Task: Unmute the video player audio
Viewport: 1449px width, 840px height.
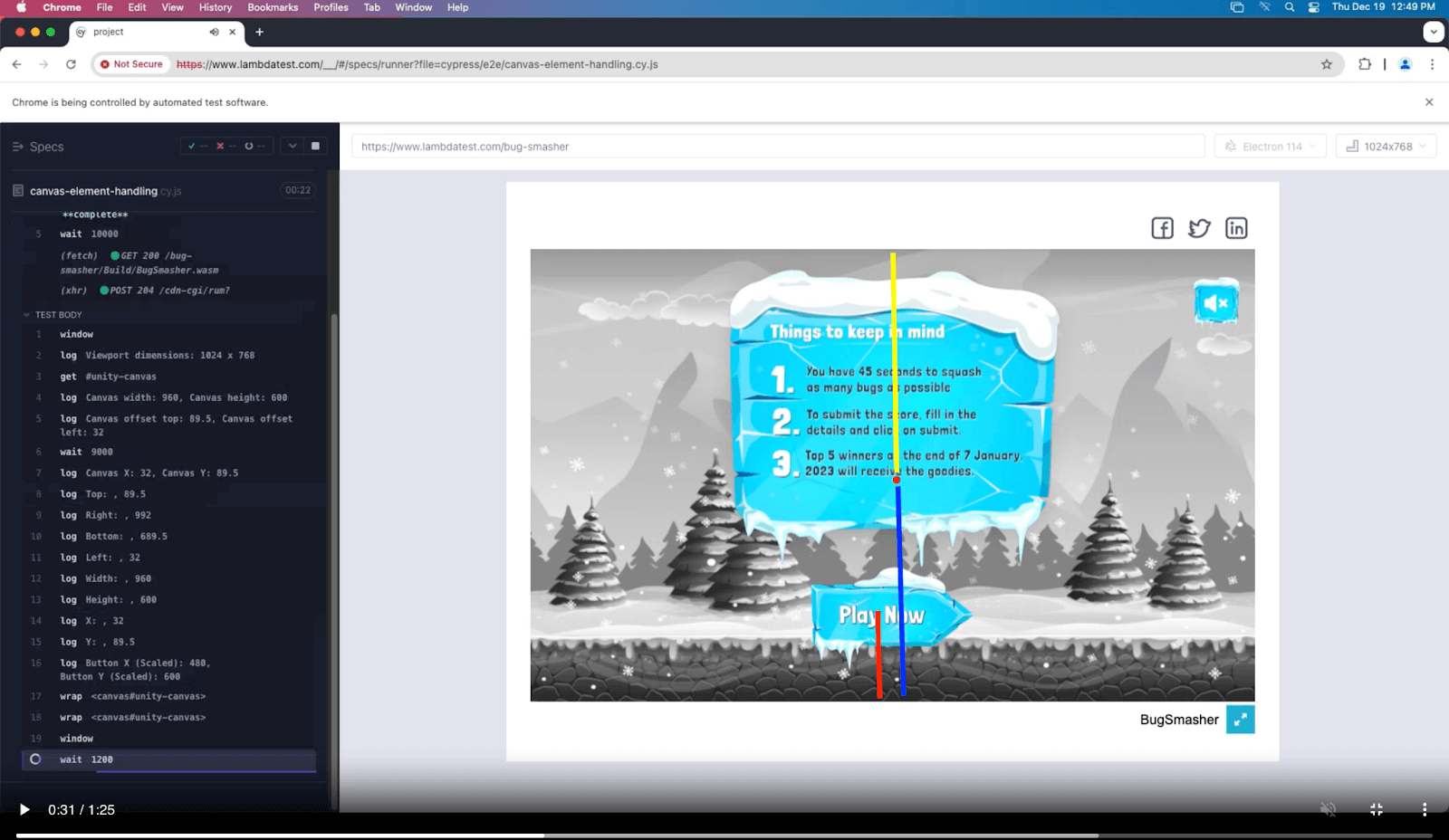Action: pos(1329,809)
